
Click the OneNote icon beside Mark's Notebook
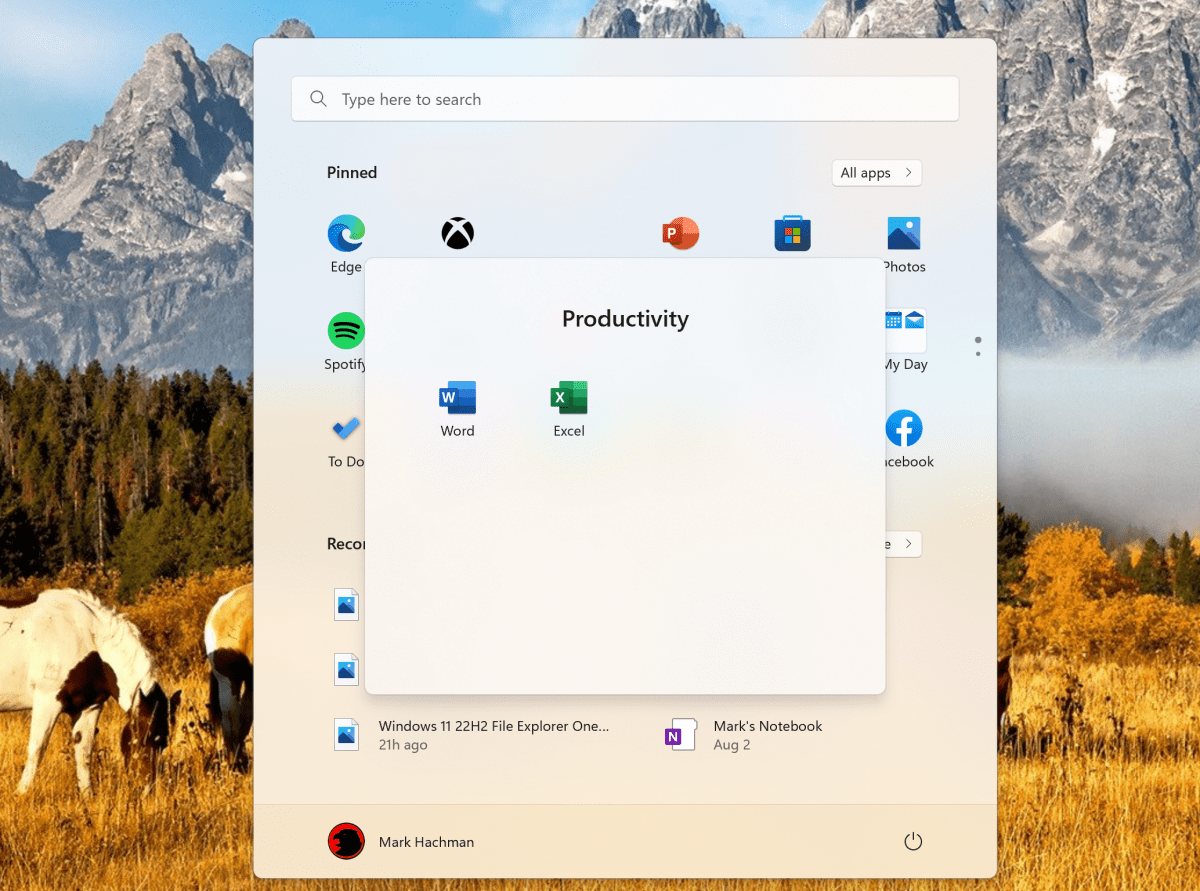coord(680,735)
